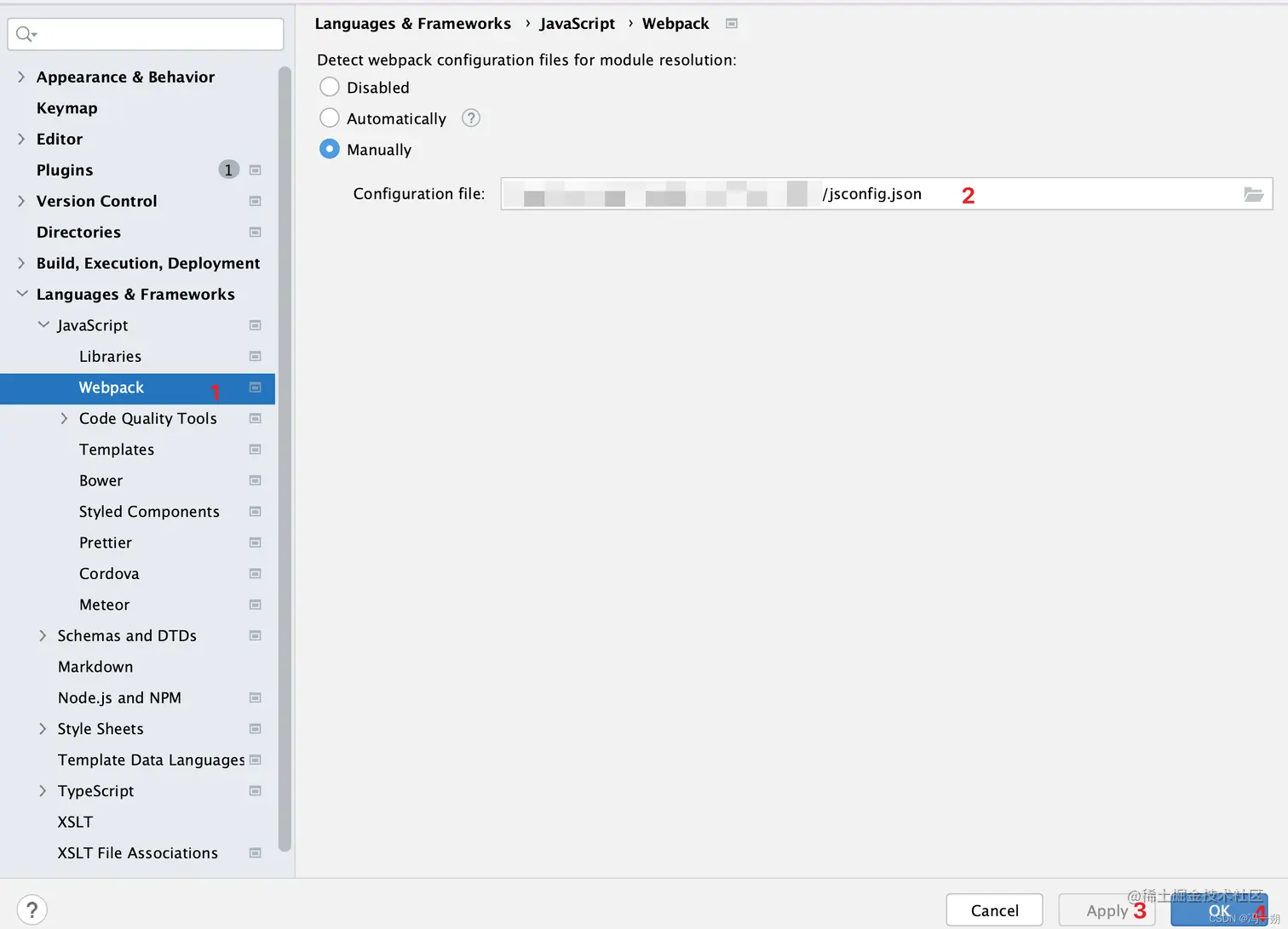Click the Plugins update count badge
Image resolution: width=1288 pixels, height=929 pixels.
228,170
